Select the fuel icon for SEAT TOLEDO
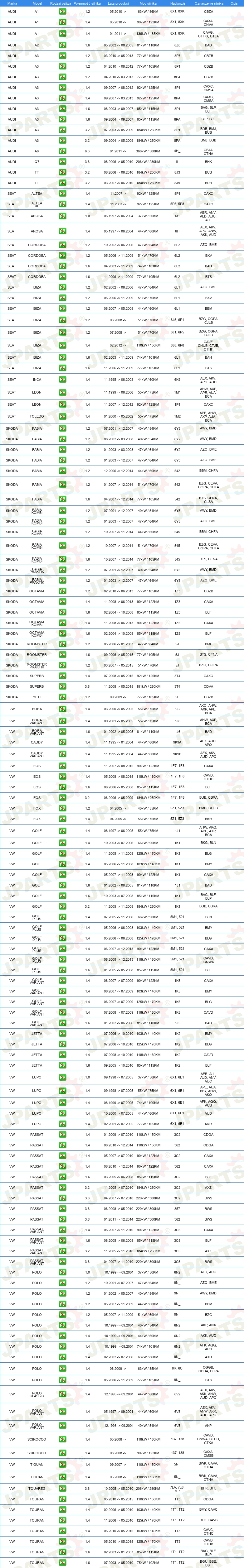 point(62,416)
